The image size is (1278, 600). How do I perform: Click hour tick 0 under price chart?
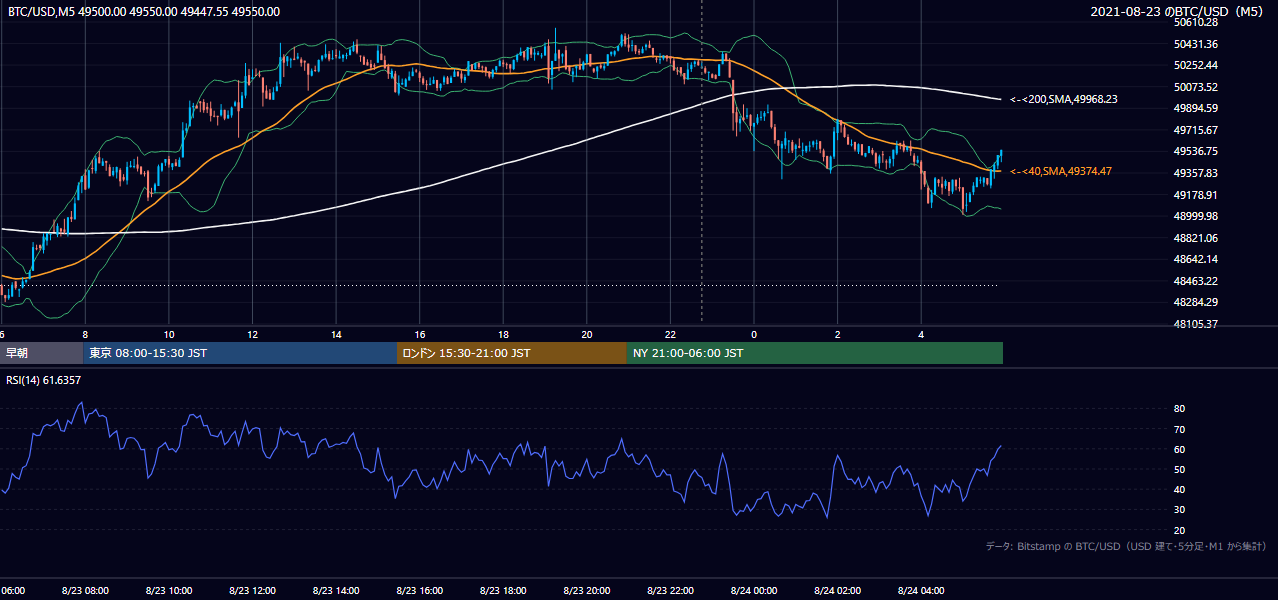(x=754, y=334)
